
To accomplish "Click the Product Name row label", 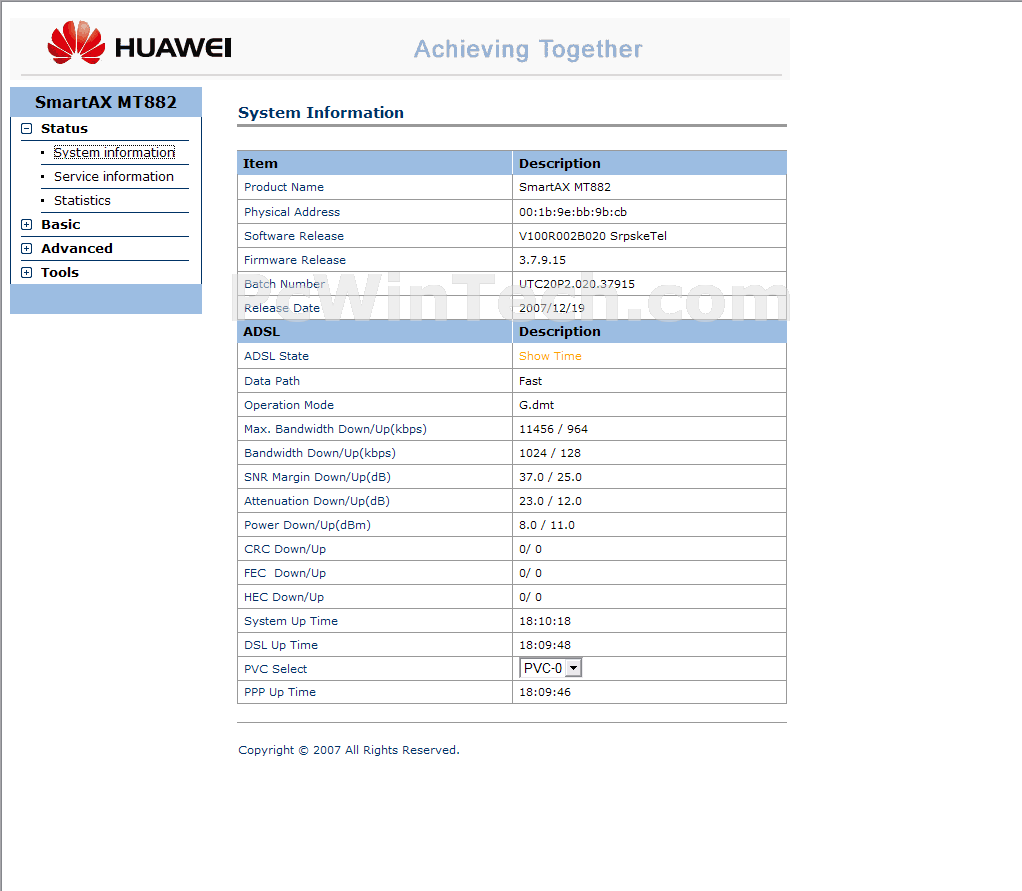I will pyautogui.click(x=284, y=188).
